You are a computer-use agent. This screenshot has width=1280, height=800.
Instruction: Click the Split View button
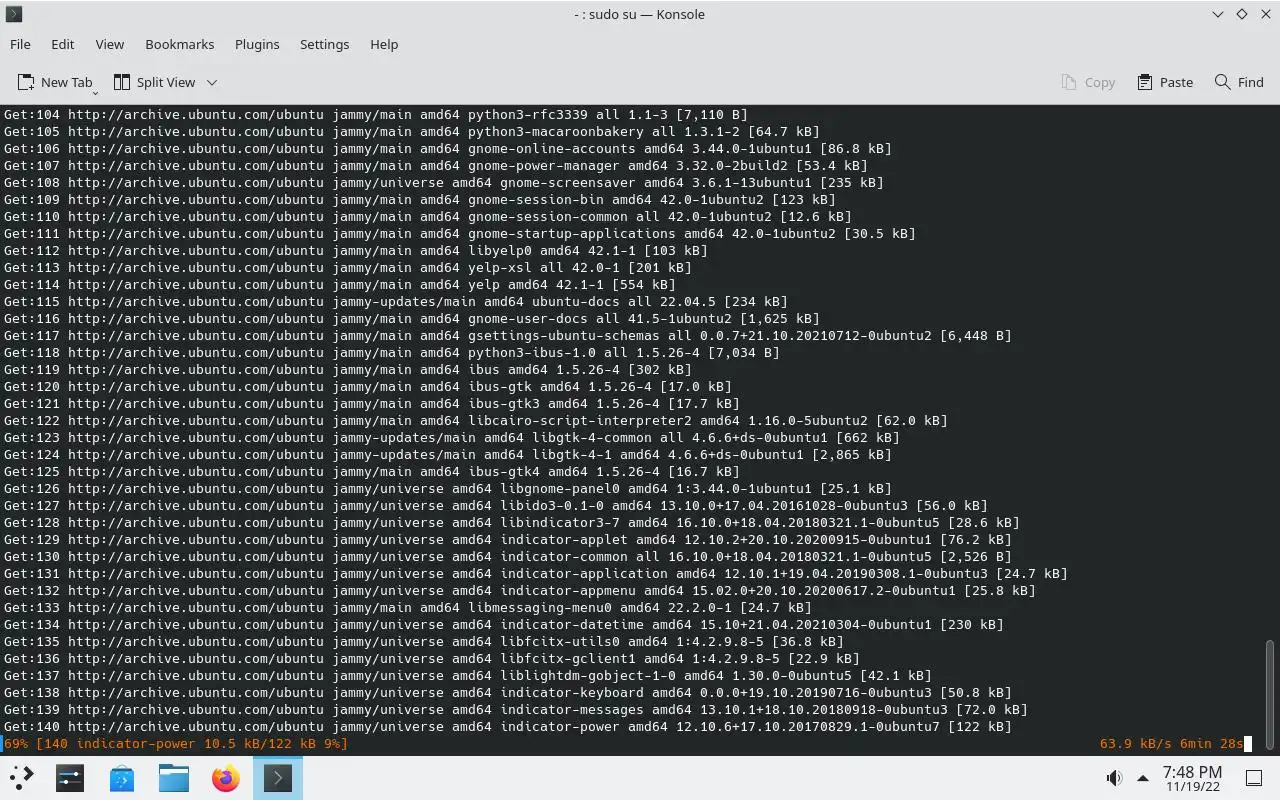[155, 82]
